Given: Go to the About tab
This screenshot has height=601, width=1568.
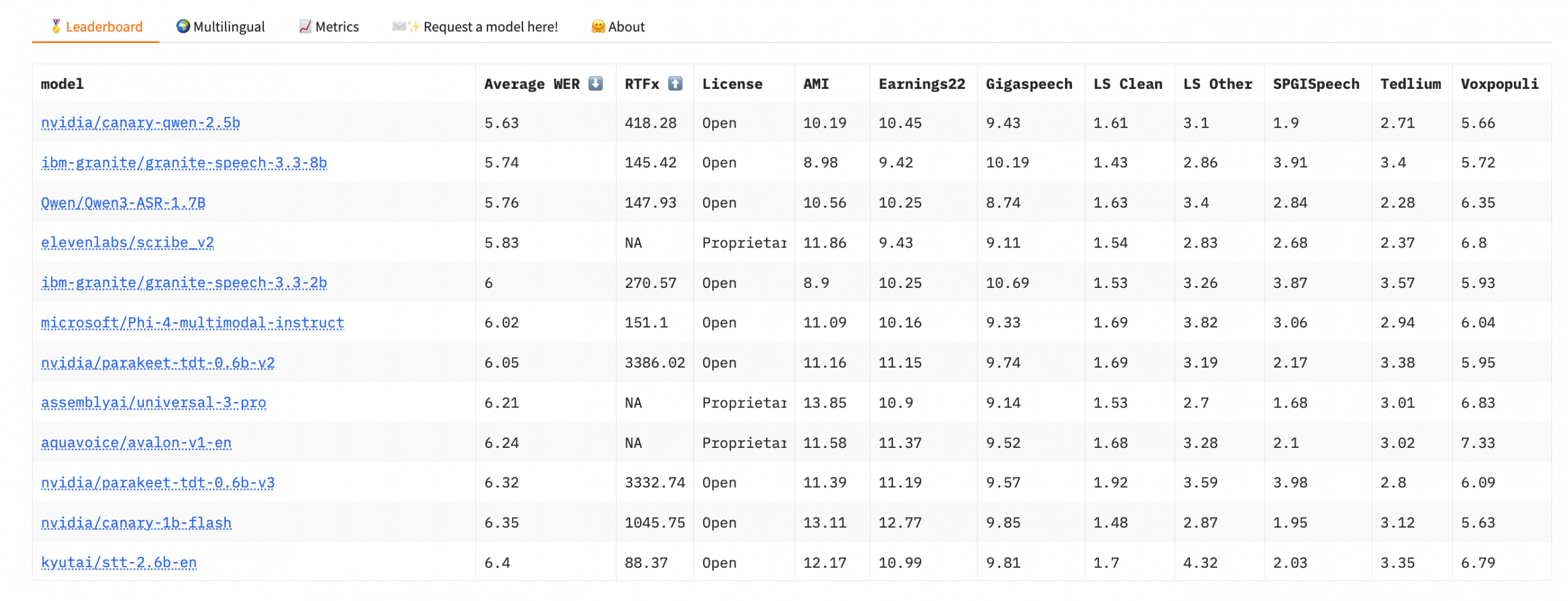Looking at the screenshot, I should pyautogui.click(x=618, y=26).
